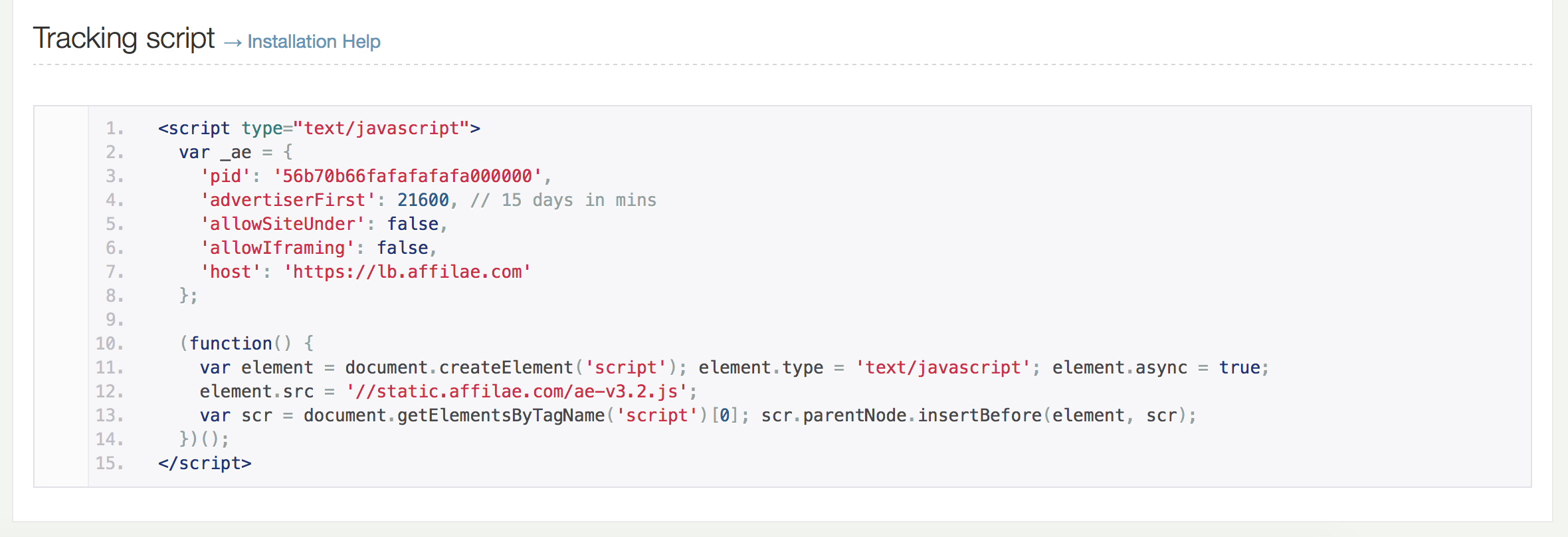Click the arrow before Installation Help
1568x537 pixels.
[x=232, y=43]
